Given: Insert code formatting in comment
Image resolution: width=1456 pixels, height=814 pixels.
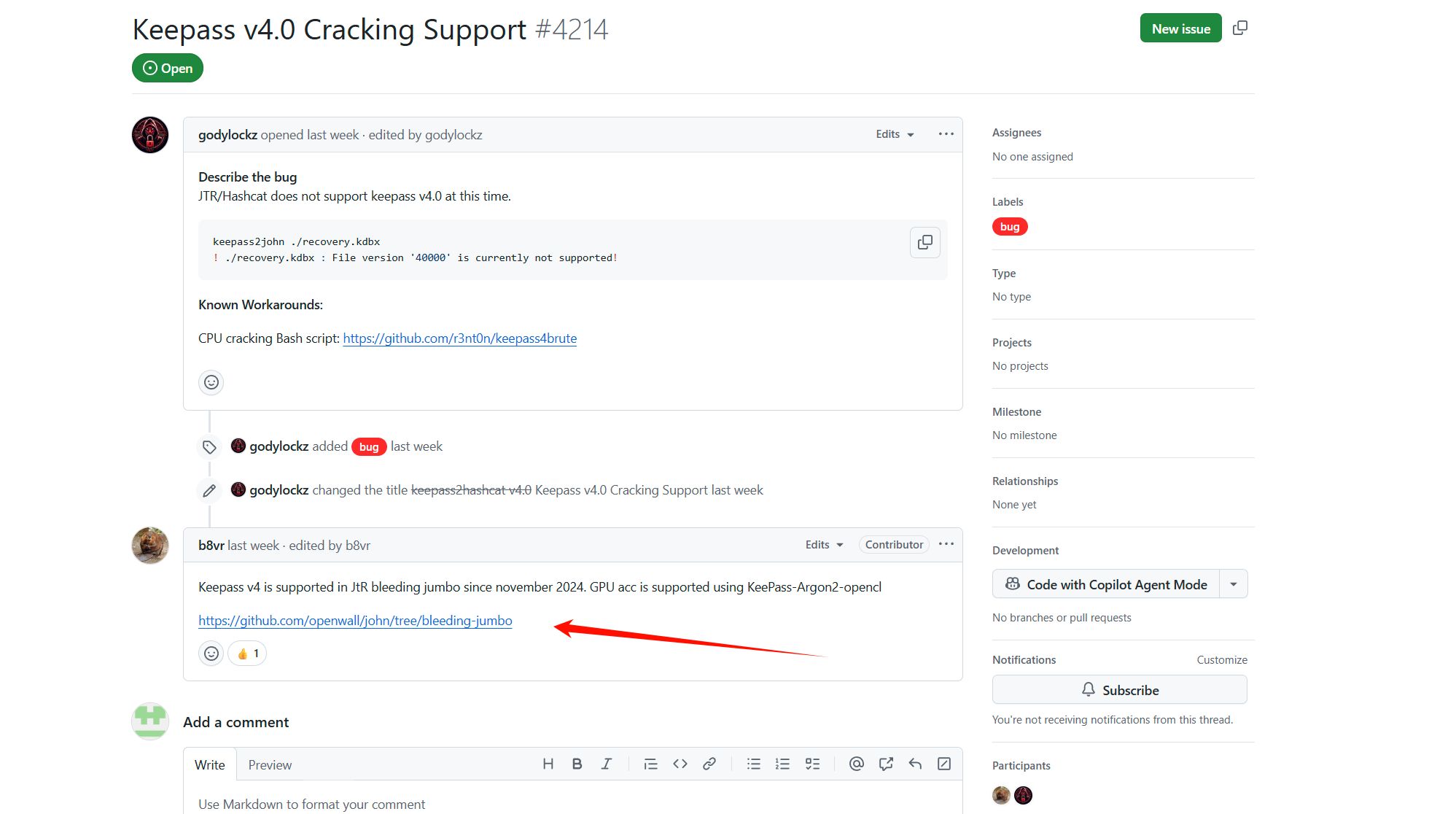Looking at the screenshot, I should pyautogui.click(x=680, y=764).
